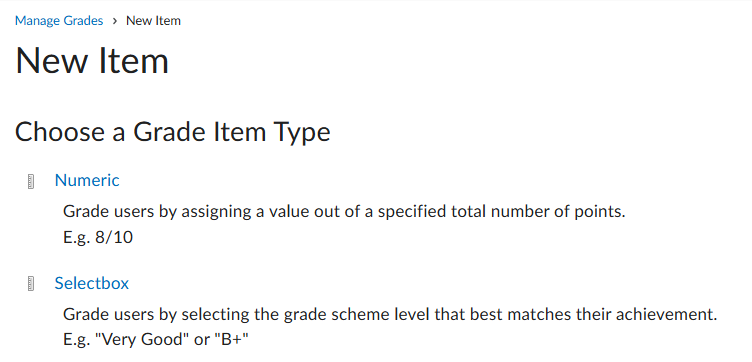
Task: Choose the Selectbox grade item type
Action: coord(92,283)
